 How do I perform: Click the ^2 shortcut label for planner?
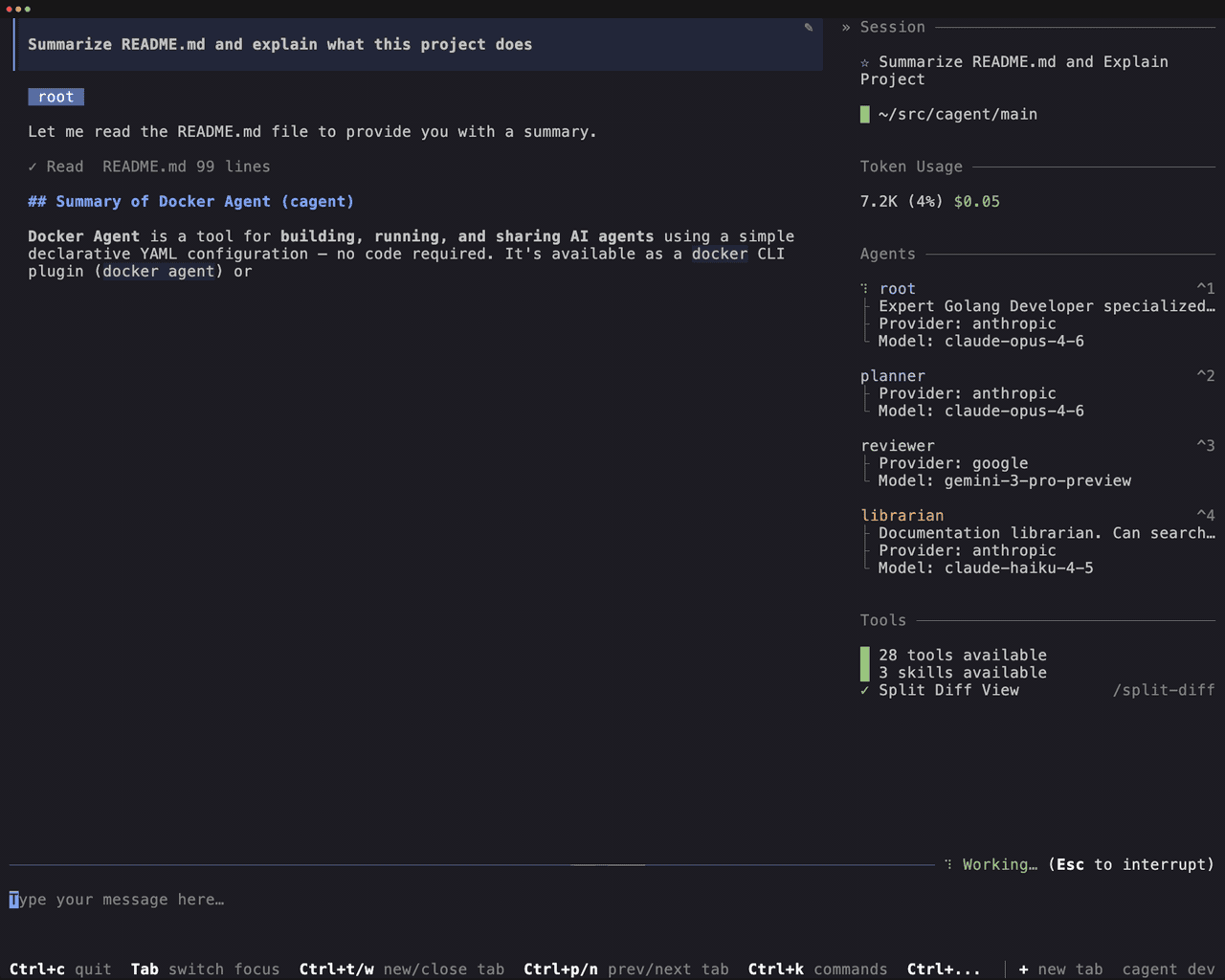coord(1205,376)
